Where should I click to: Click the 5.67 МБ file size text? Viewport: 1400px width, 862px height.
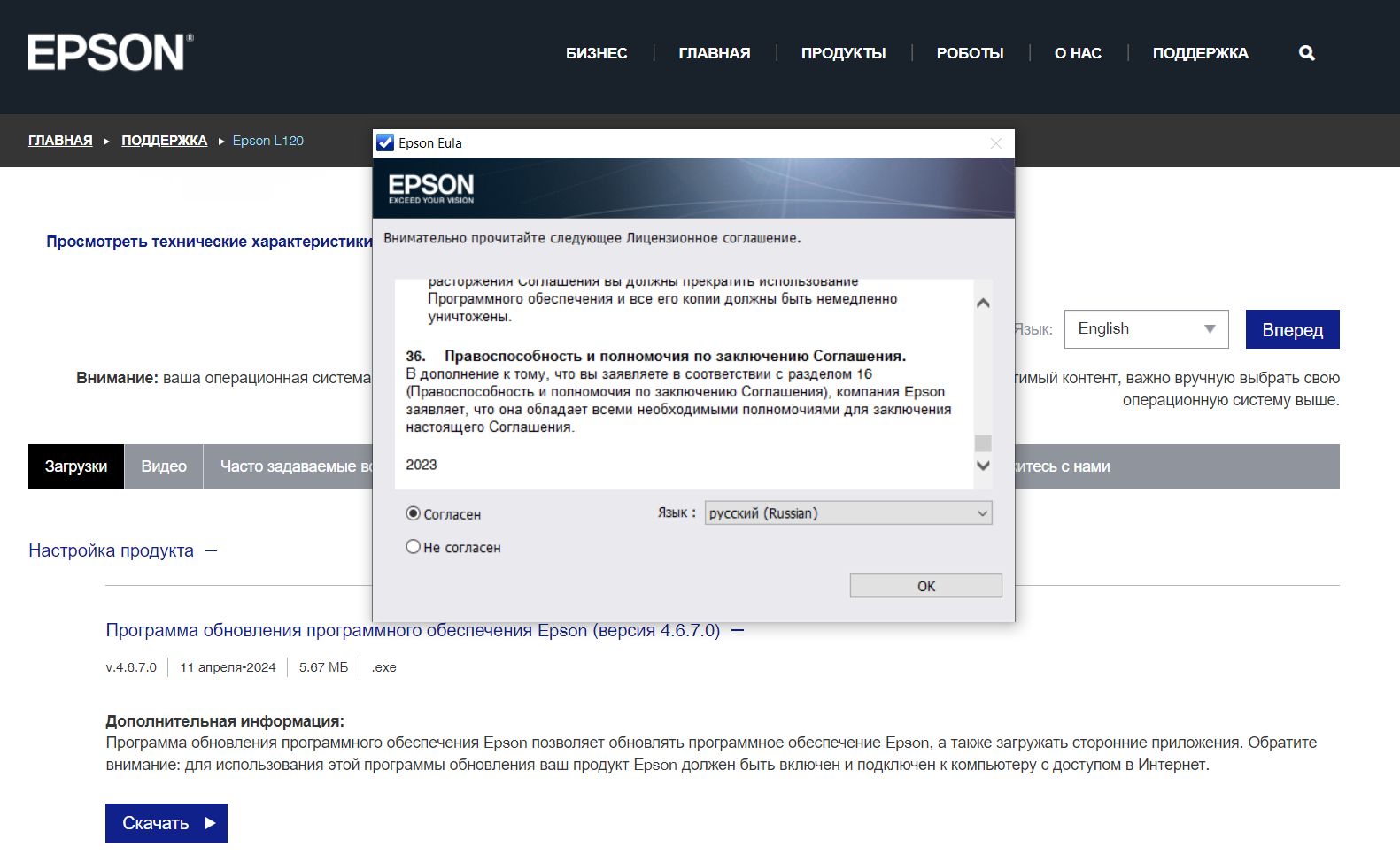click(324, 667)
